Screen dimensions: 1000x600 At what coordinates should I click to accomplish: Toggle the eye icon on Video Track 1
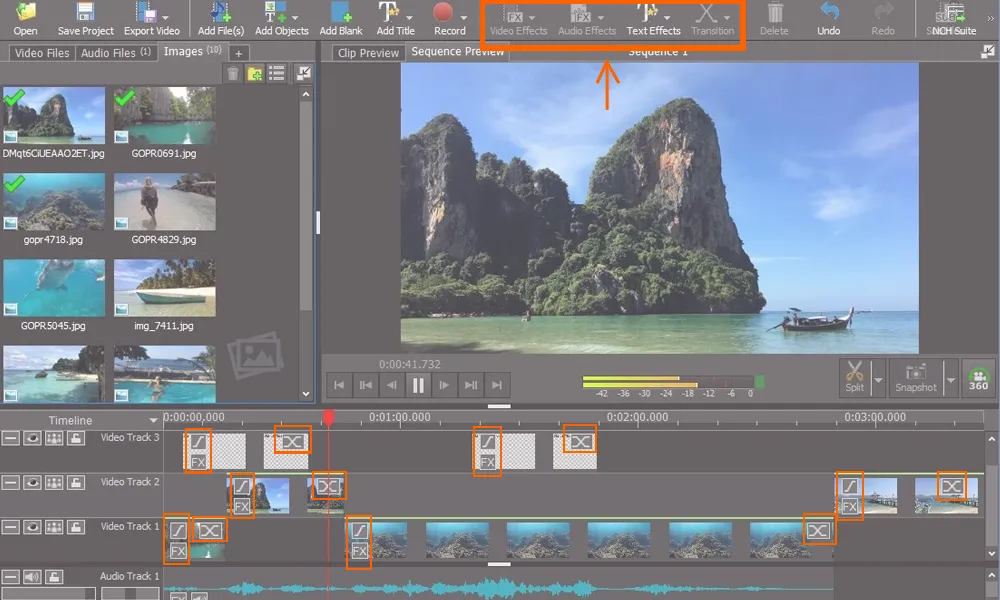pos(33,527)
